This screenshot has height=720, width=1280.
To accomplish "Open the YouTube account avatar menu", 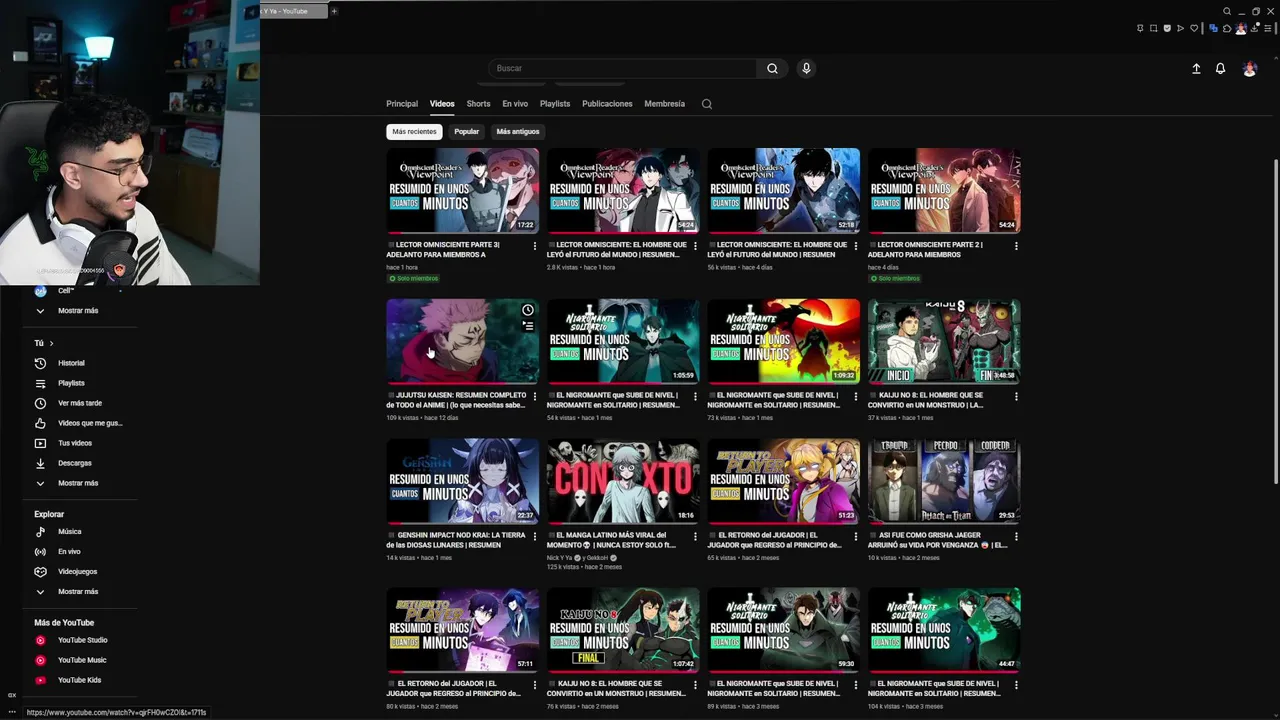I will pyautogui.click(x=1249, y=68).
